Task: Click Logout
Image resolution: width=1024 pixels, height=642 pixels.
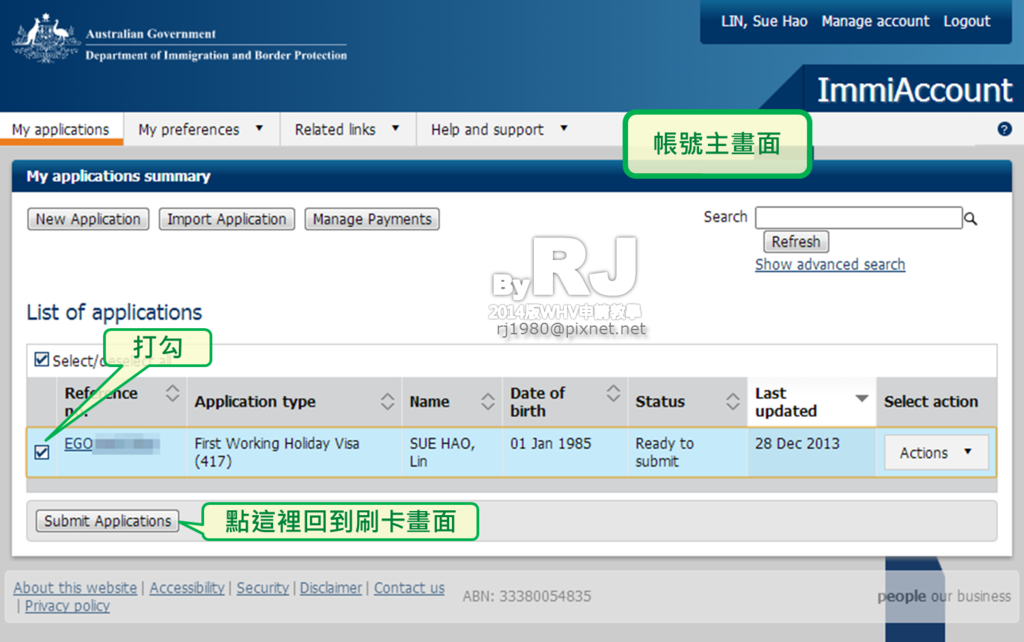Action: tap(967, 22)
